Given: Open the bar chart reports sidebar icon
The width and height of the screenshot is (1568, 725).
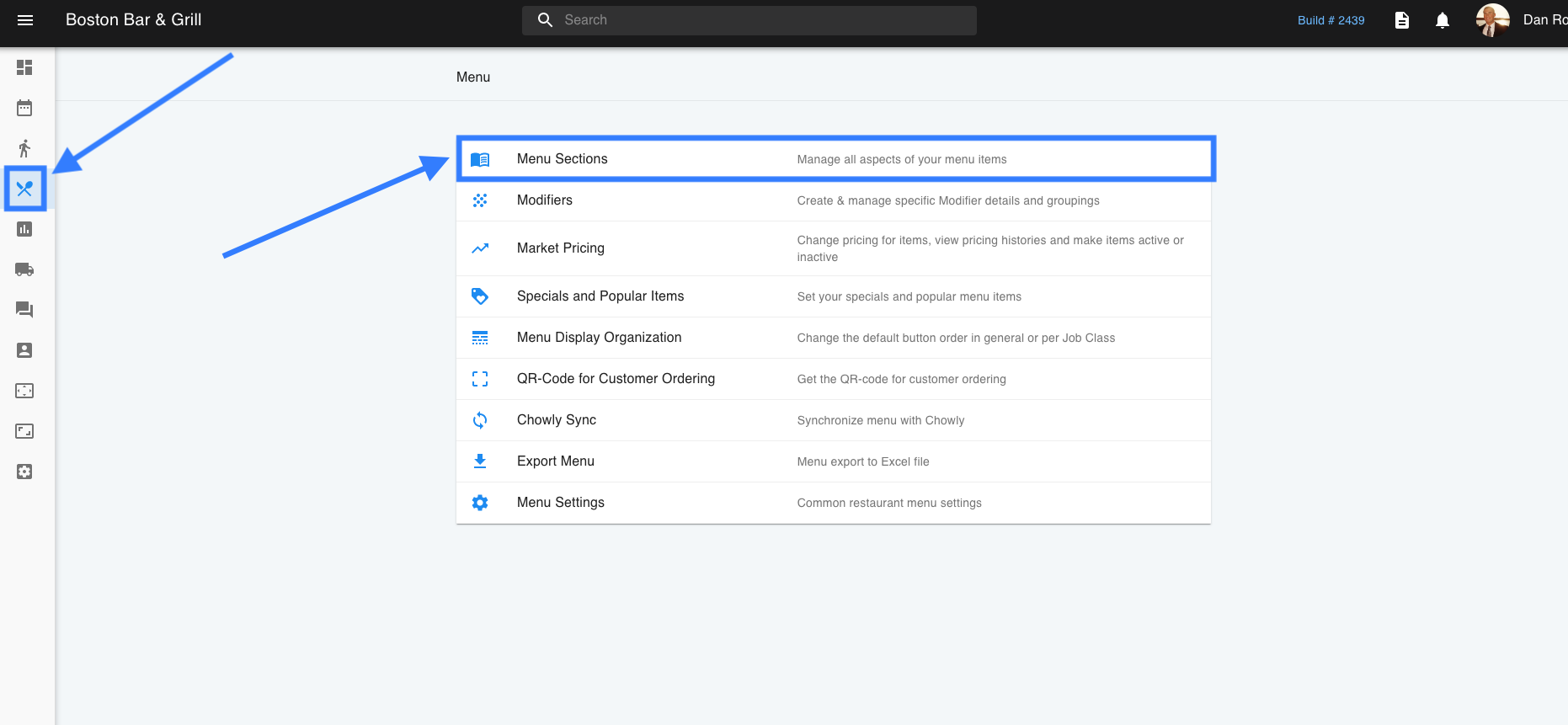Looking at the screenshot, I should pyautogui.click(x=24, y=229).
